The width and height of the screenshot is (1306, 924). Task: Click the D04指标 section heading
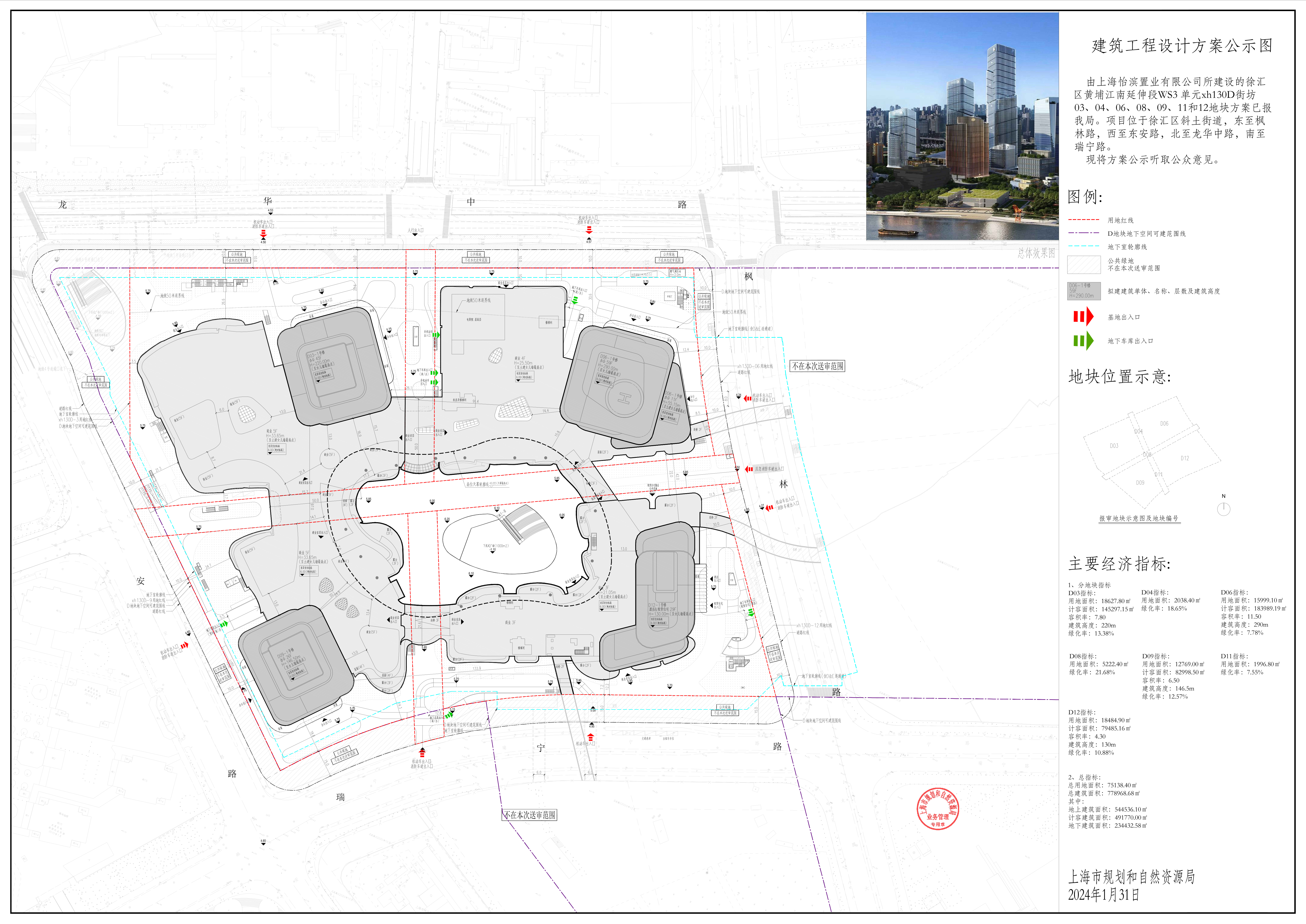click(x=1155, y=592)
